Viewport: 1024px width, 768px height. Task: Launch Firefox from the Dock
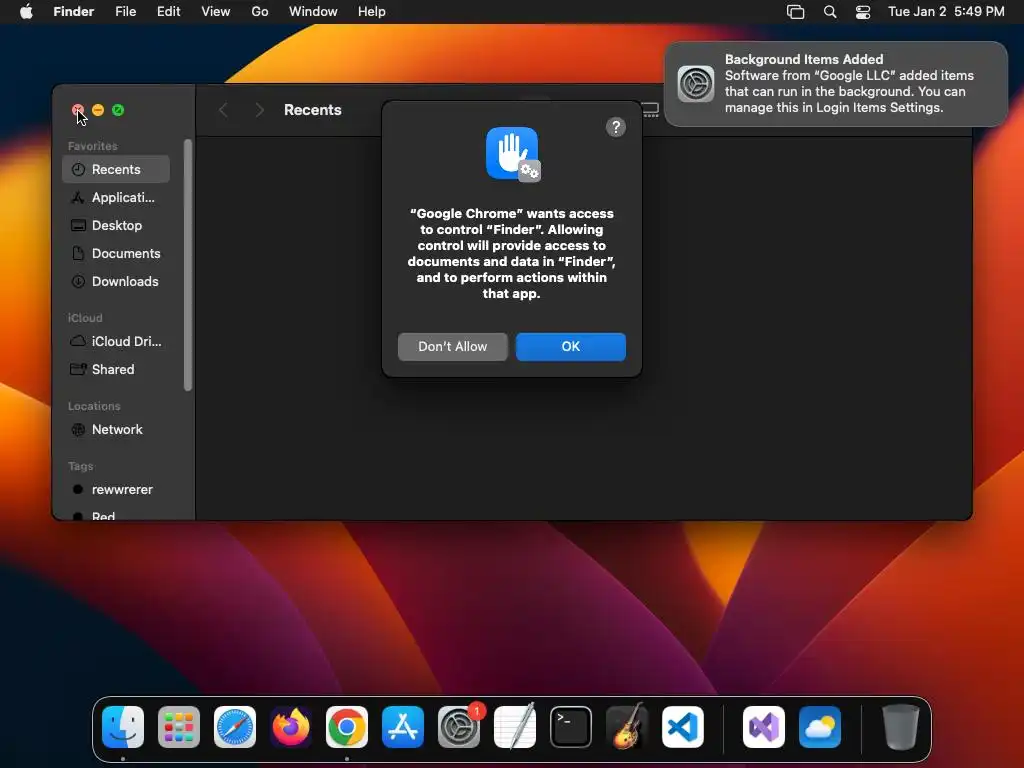pyautogui.click(x=291, y=727)
